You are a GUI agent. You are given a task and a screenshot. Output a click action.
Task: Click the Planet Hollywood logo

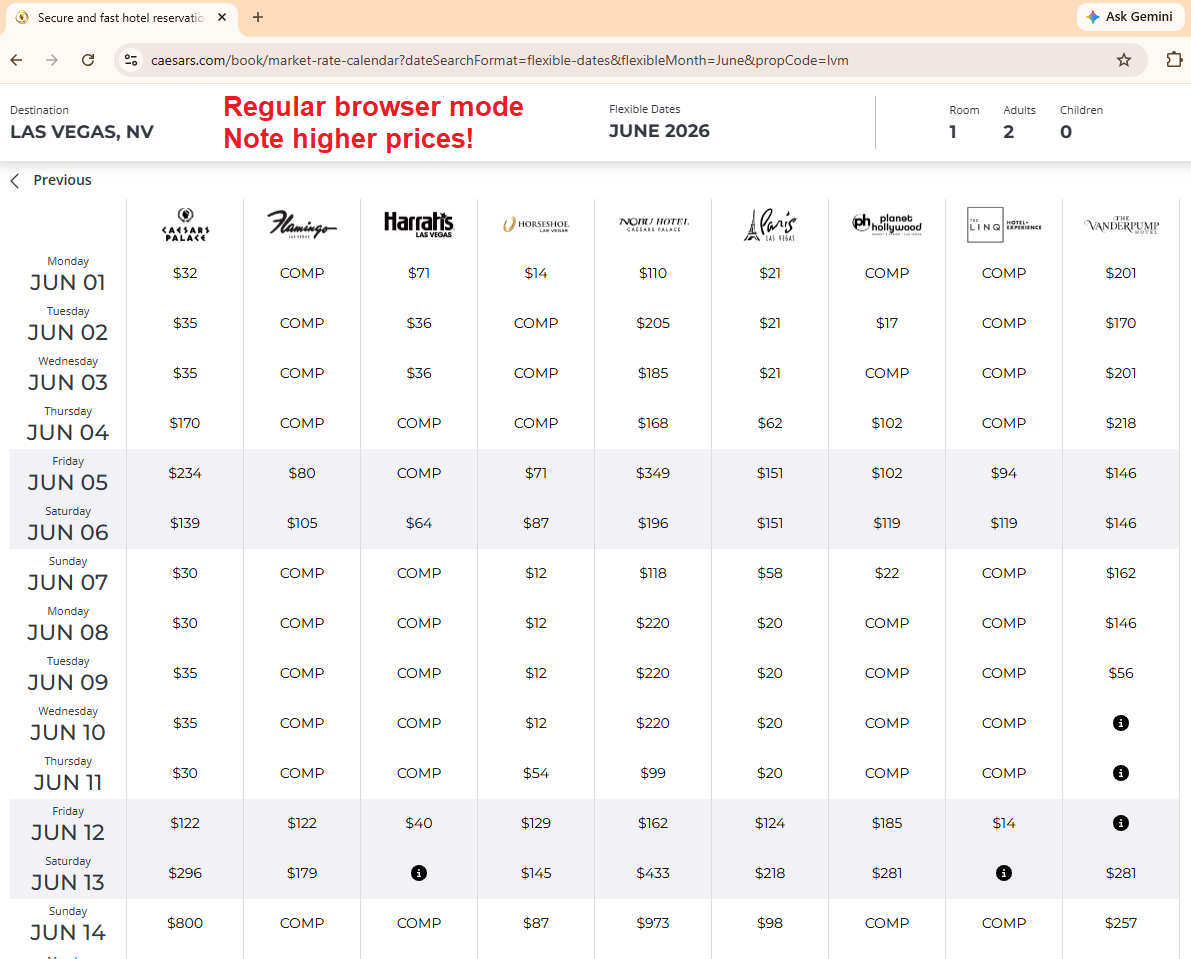(887, 224)
